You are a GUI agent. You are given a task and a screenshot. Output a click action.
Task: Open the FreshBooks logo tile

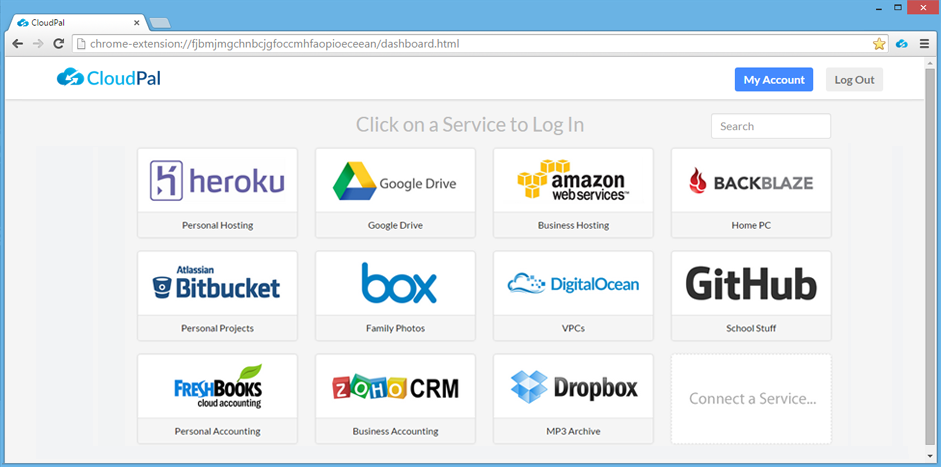[x=218, y=386]
